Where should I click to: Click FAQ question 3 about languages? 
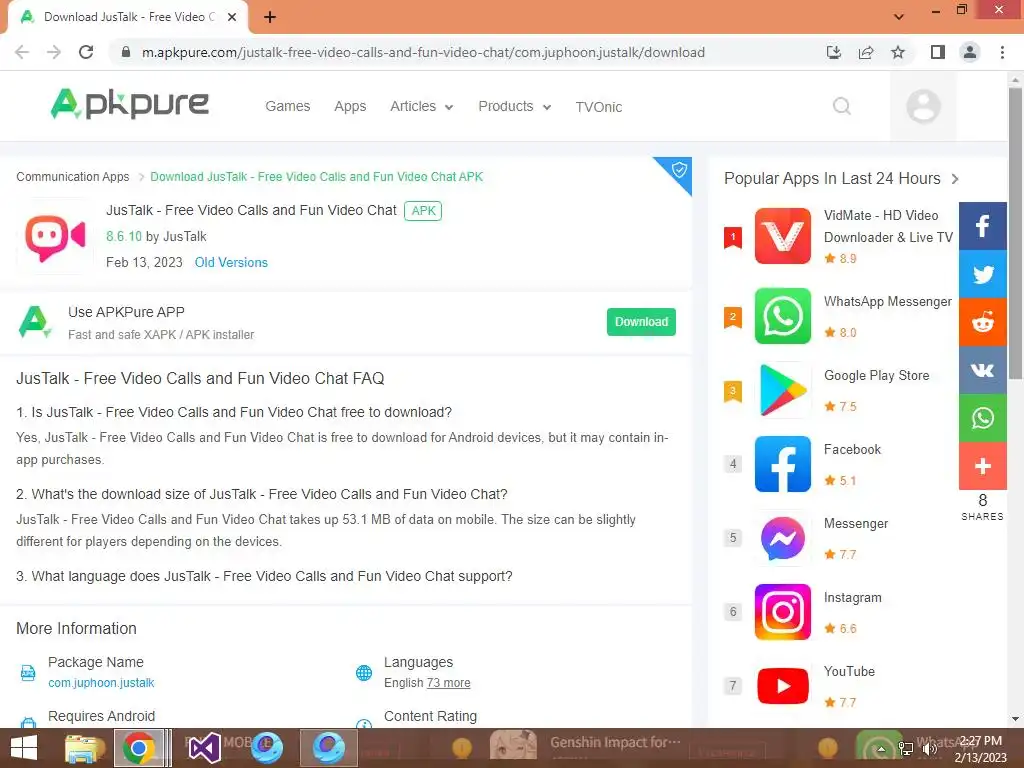(264, 577)
